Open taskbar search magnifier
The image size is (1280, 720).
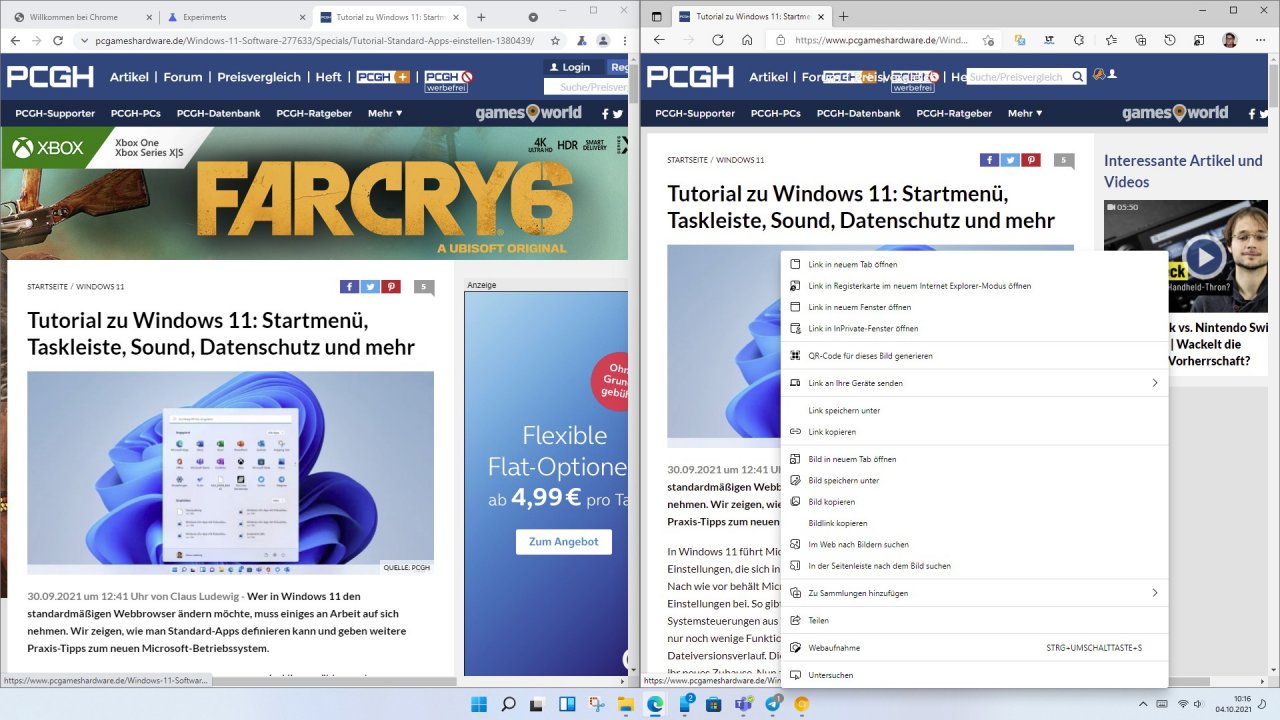508,704
